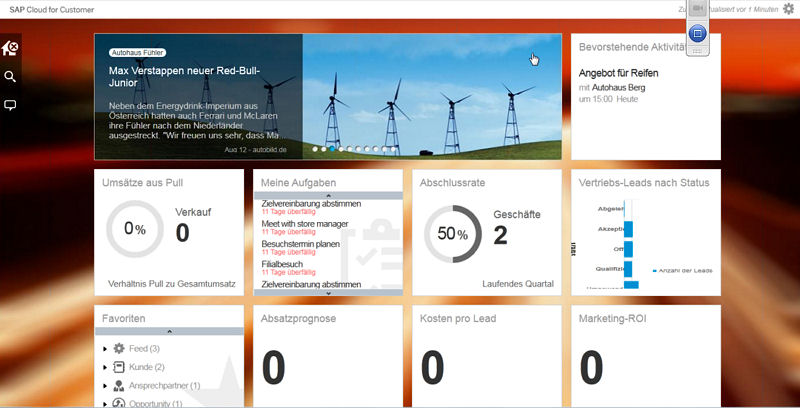Screen dimensions: 800x408
Task: Open headline Max Verstappen neuer Red-Bull-Junior
Action: pos(184,76)
